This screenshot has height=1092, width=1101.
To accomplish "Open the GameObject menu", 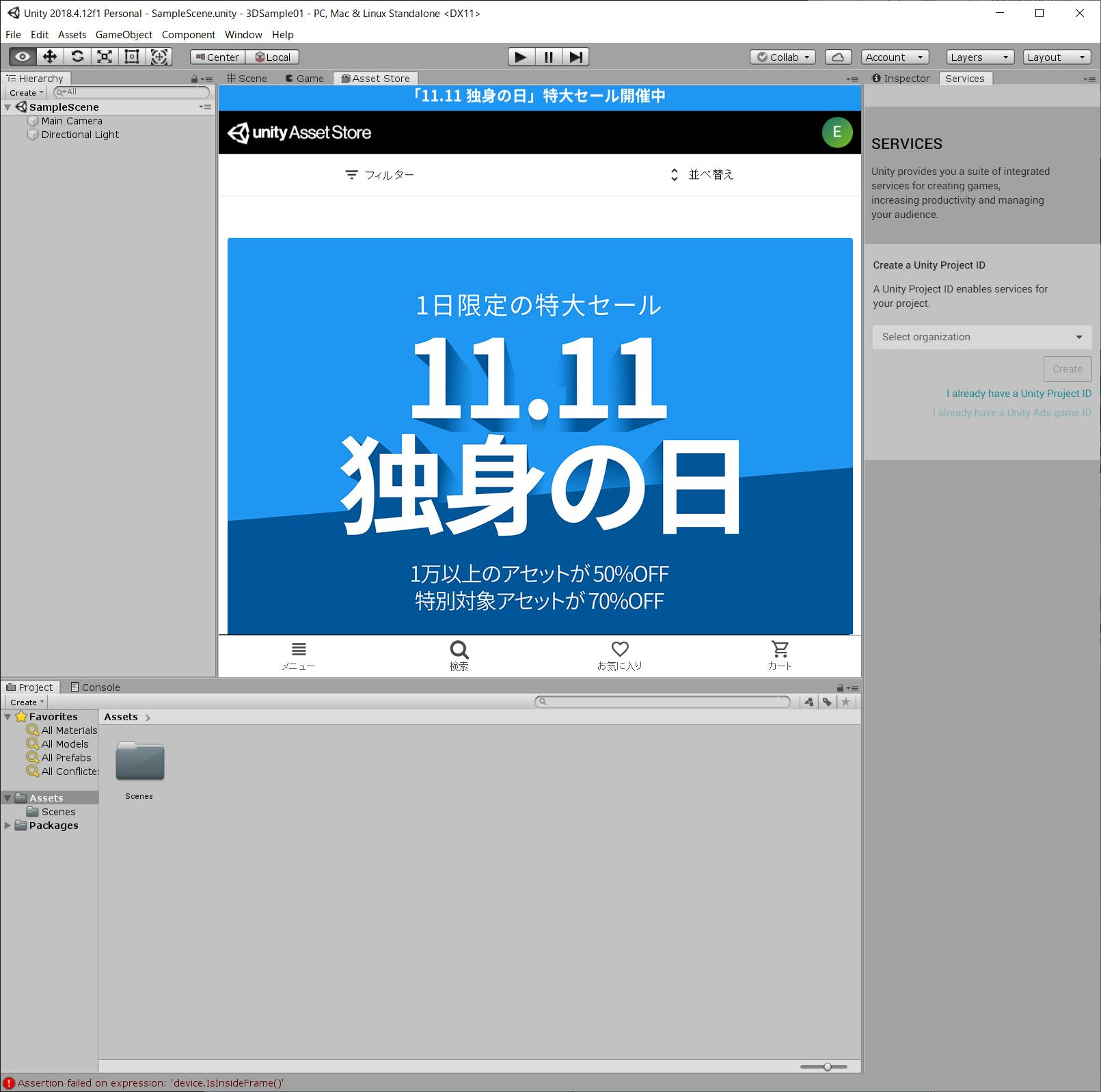I will pos(124,35).
